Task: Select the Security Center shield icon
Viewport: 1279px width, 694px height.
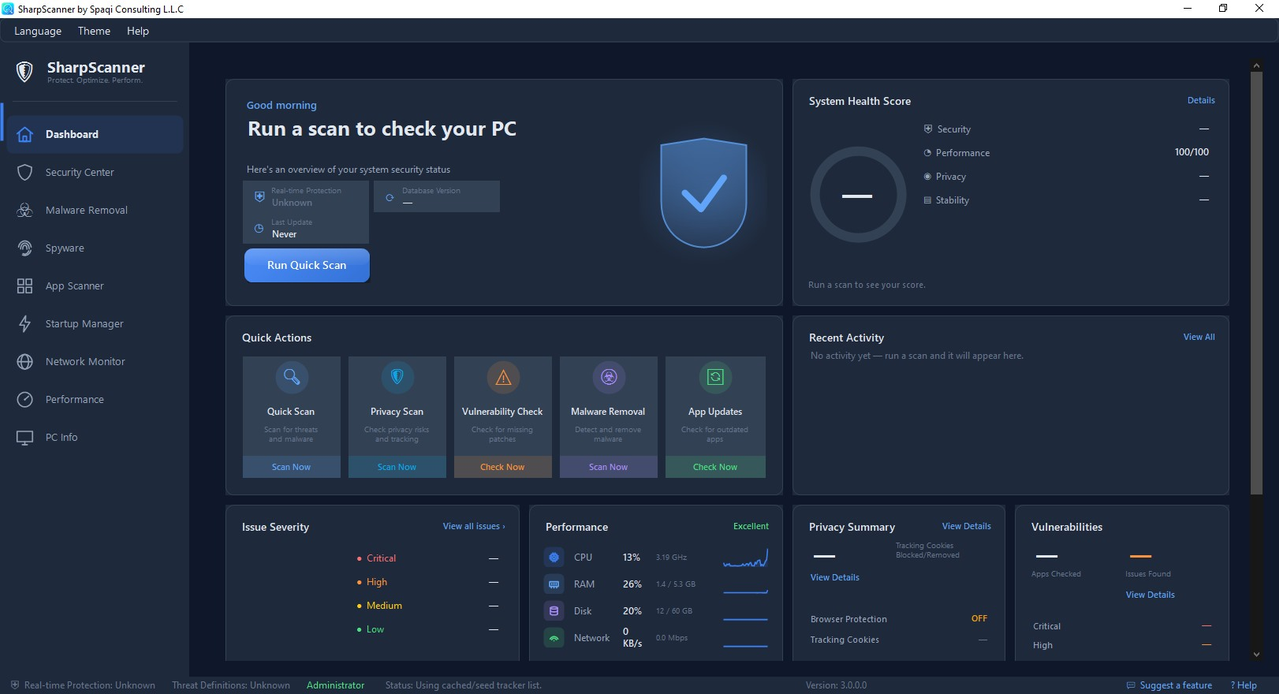Action: point(25,172)
